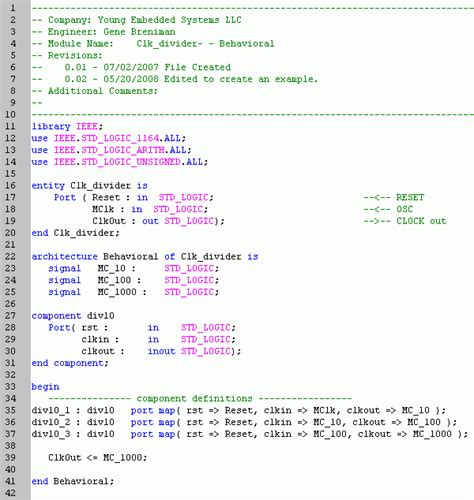Click the '--<-- RESET' comment
Viewport: 474px width, 500px height.
pyautogui.click(x=394, y=197)
